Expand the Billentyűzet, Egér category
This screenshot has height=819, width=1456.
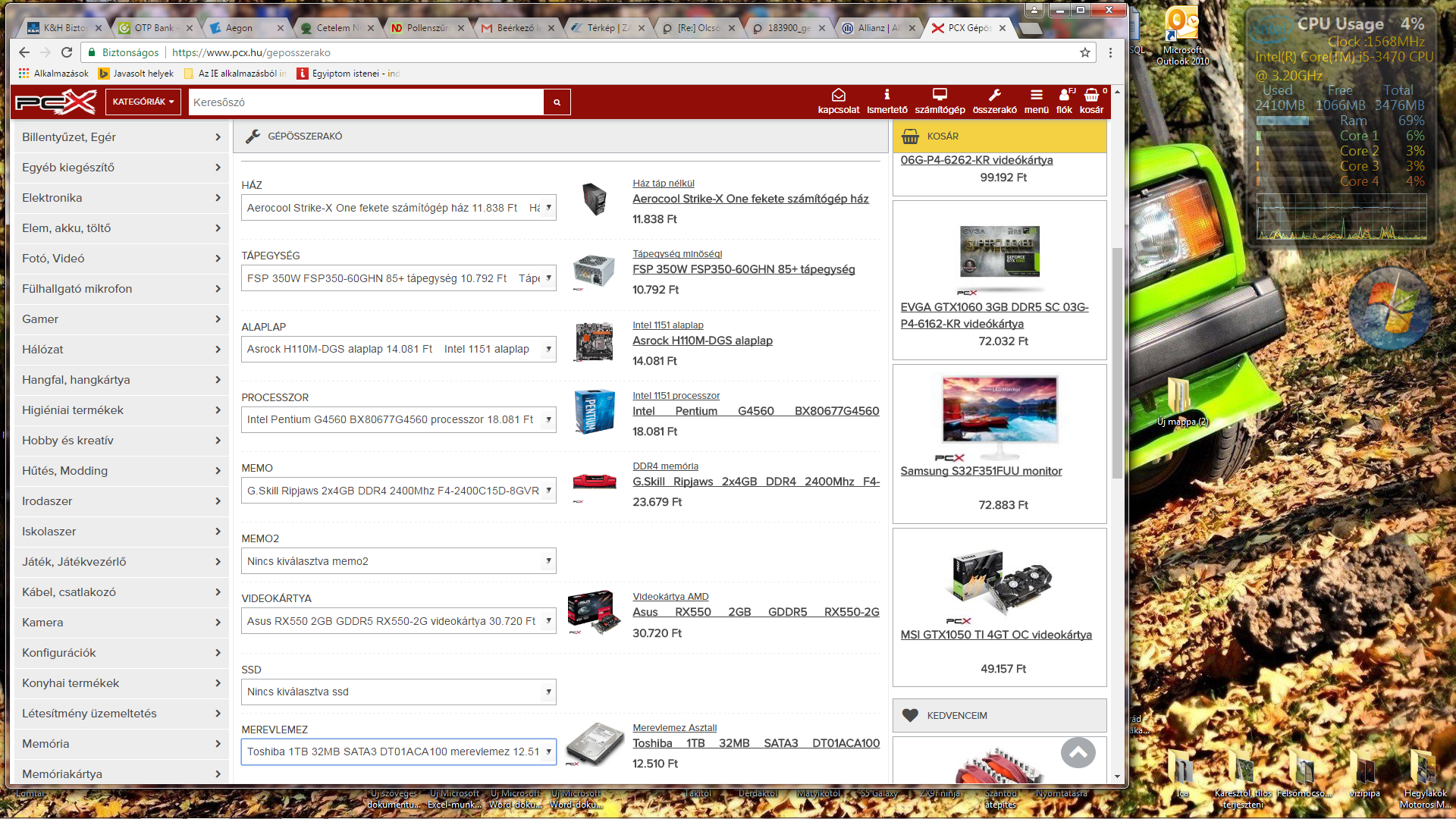click(x=121, y=137)
